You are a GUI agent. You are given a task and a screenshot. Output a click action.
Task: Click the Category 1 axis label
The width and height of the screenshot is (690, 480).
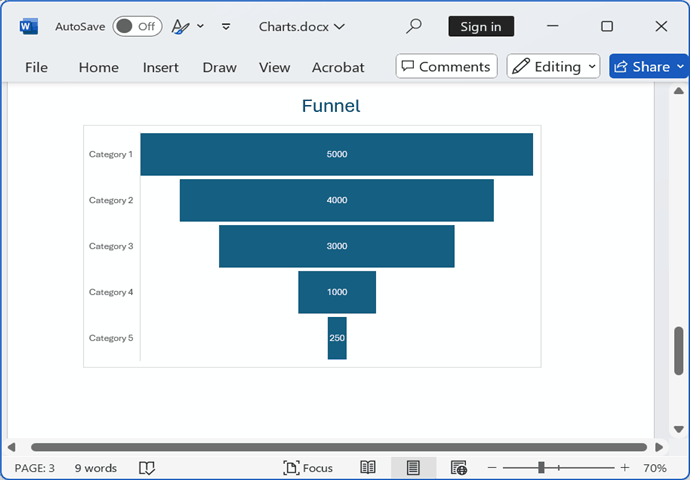point(111,154)
